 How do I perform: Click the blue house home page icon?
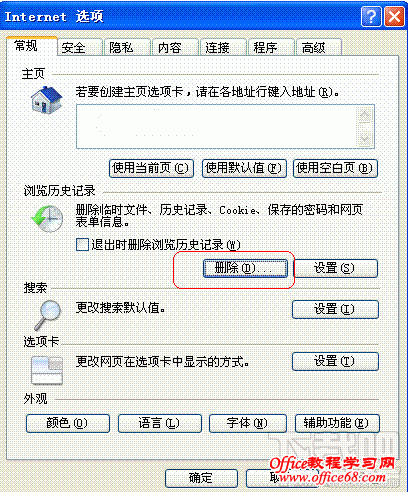point(46,100)
